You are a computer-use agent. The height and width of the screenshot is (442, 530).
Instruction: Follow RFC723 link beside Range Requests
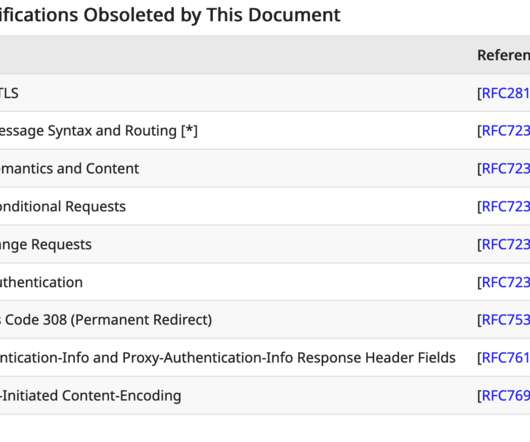click(506, 244)
